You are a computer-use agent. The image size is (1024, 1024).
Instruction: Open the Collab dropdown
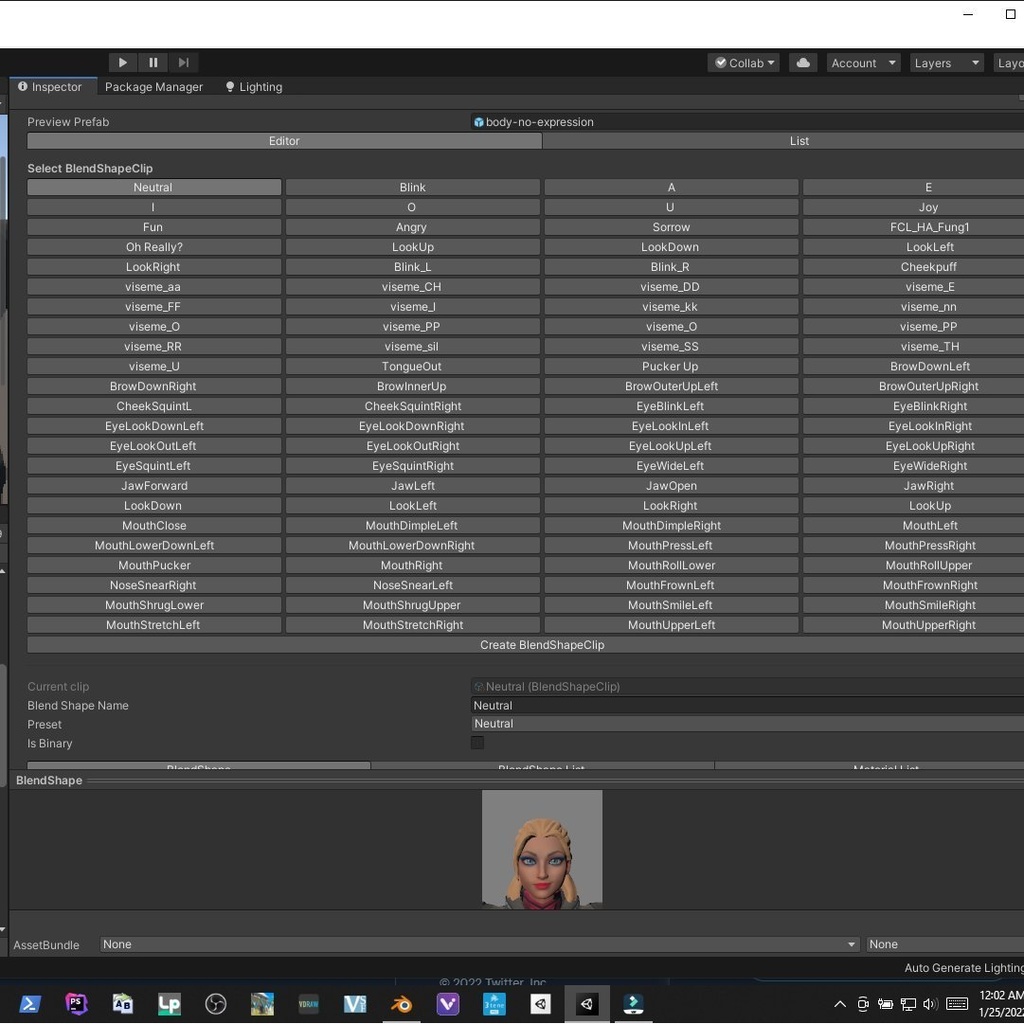tap(744, 63)
